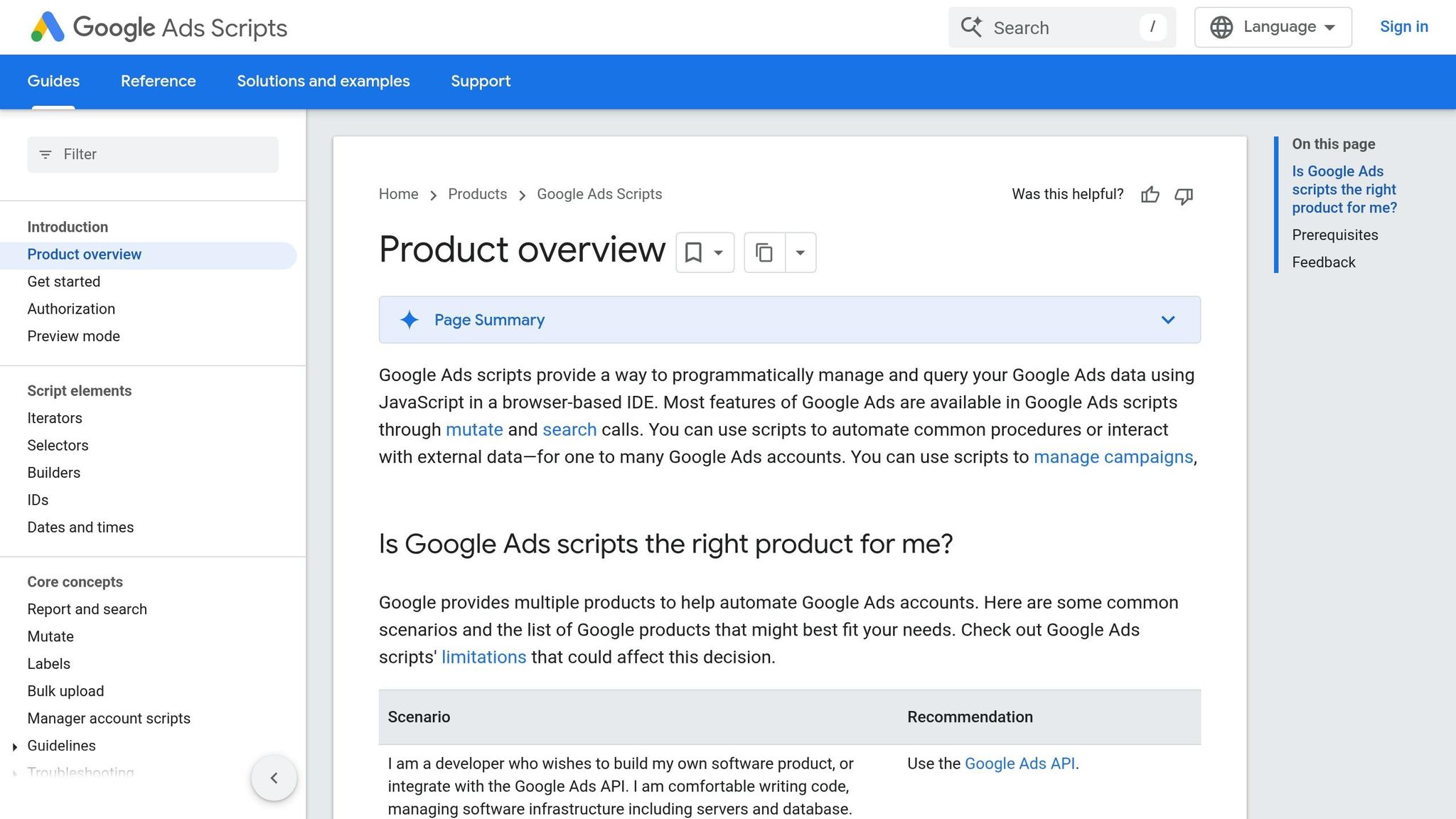Switch to the Reference tab
Viewport: 1456px width, 819px height.
tap(158, 81)
